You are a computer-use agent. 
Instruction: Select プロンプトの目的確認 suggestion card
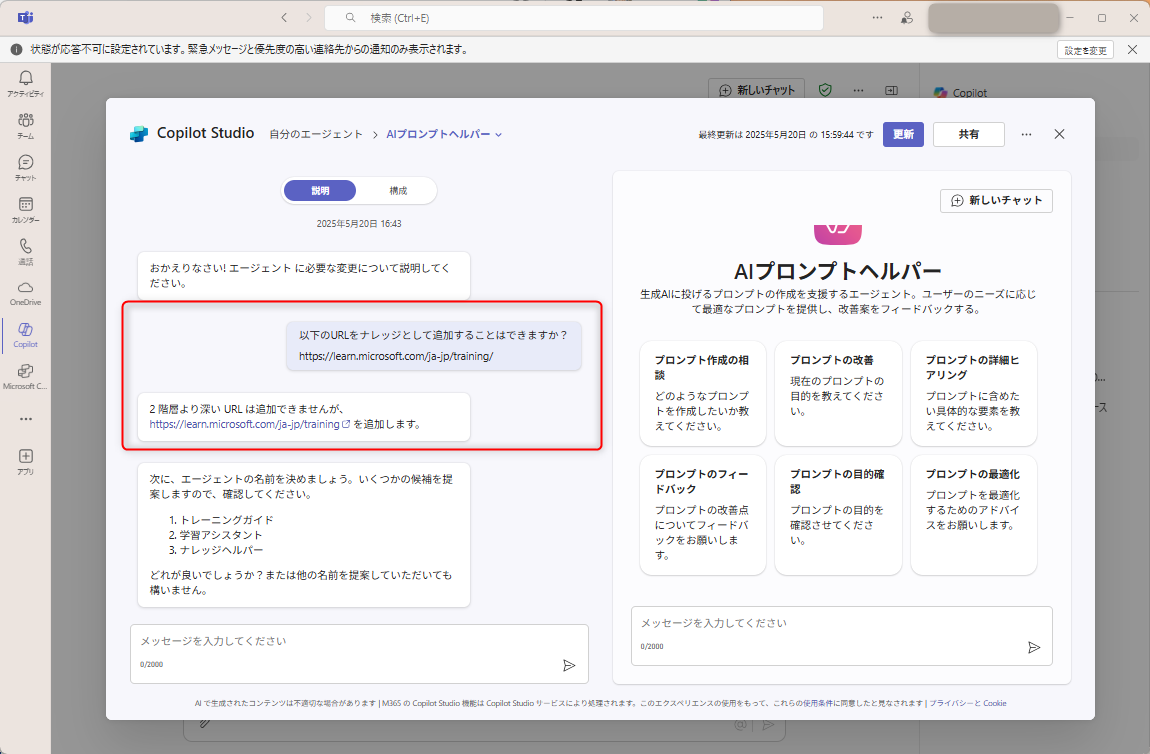838,515
